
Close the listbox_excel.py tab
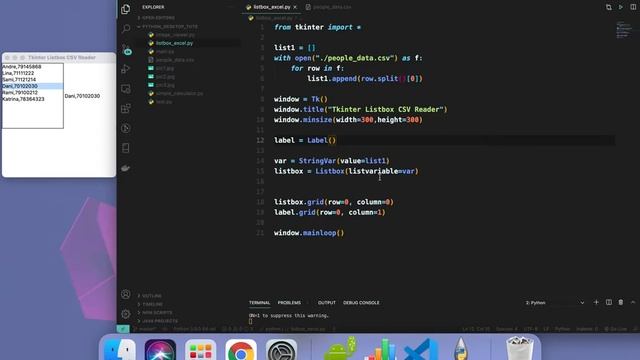coord(295,7)
